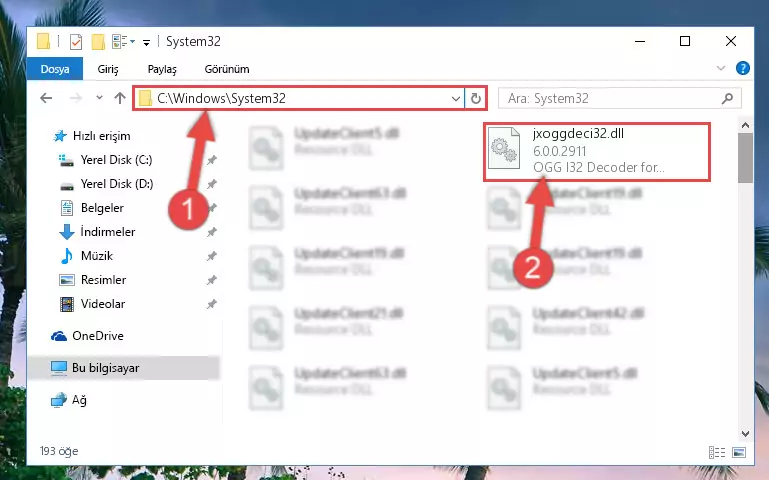The image size is (769, 480).
Task: Click the New folder icon in quick access toolbar
Action: pyautogui.click(x=98, y=42)
